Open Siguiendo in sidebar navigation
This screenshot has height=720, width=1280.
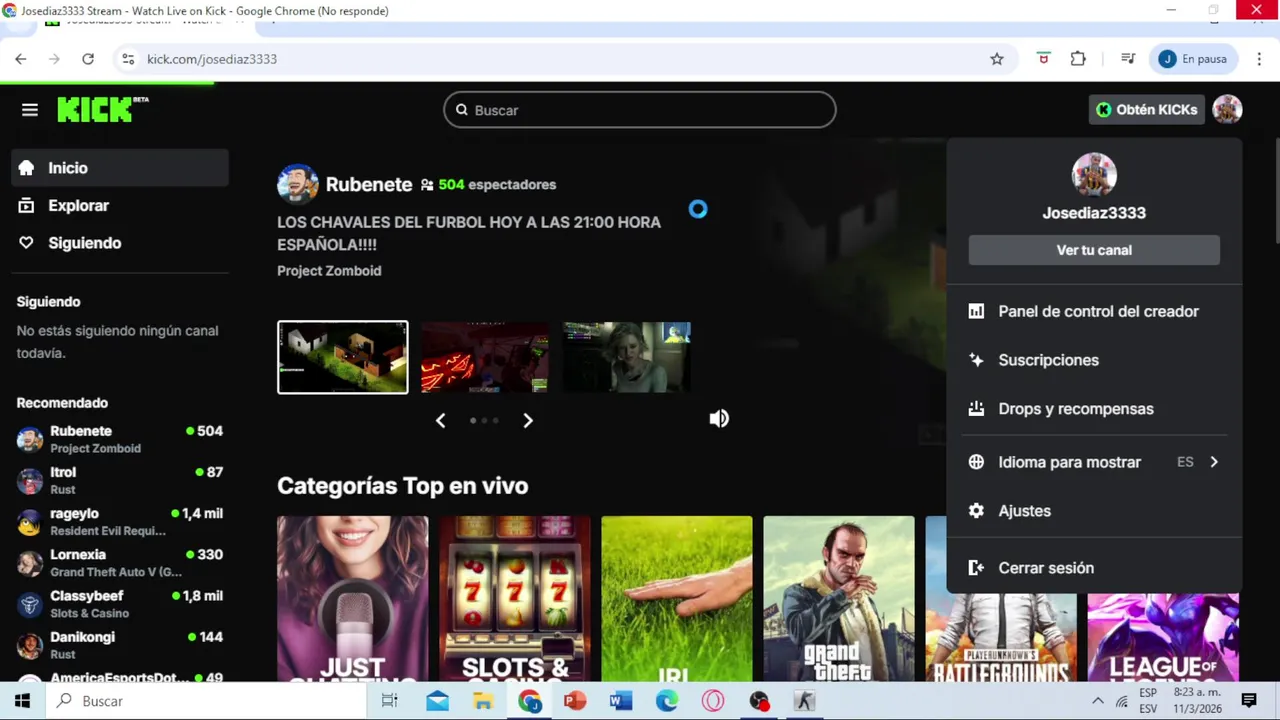click(x=120, y=243)
